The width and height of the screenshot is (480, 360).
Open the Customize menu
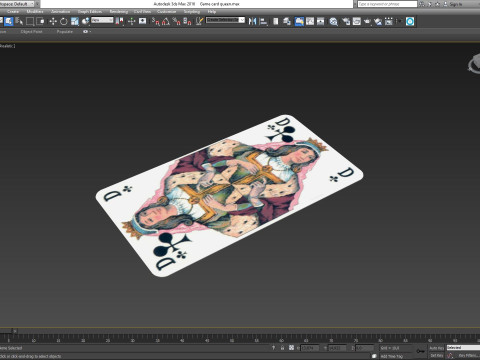pyautogui.click(x=166, y=11)
